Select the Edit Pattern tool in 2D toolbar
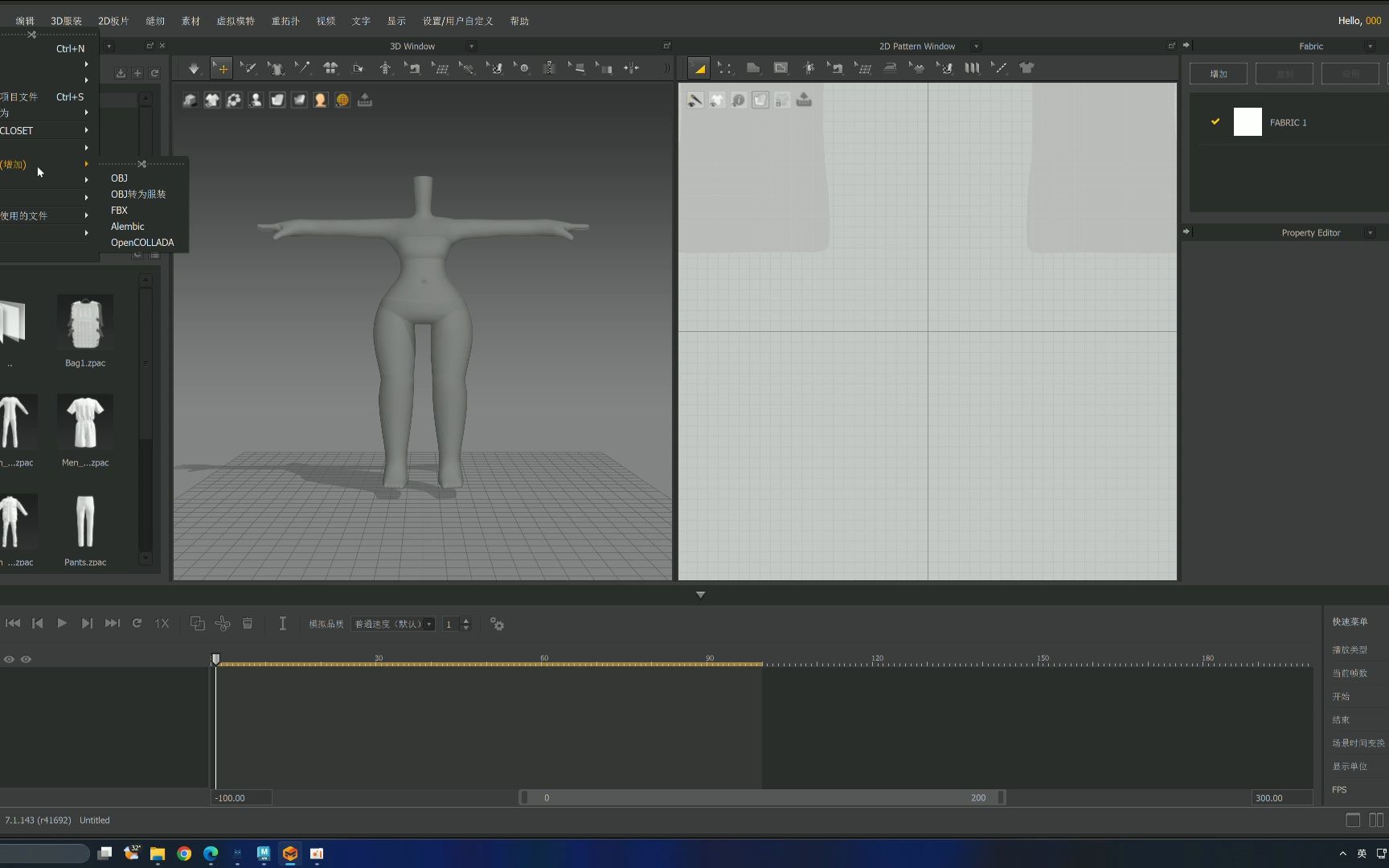Screen dimensions: 1389x868 pyautogui.click(x=699, y=68)
